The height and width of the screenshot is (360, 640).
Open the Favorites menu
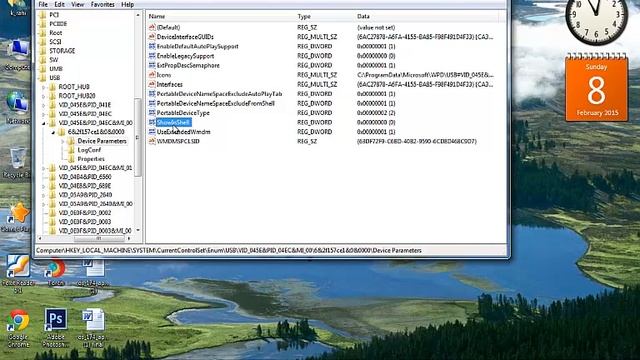click(x=102, y=4)
